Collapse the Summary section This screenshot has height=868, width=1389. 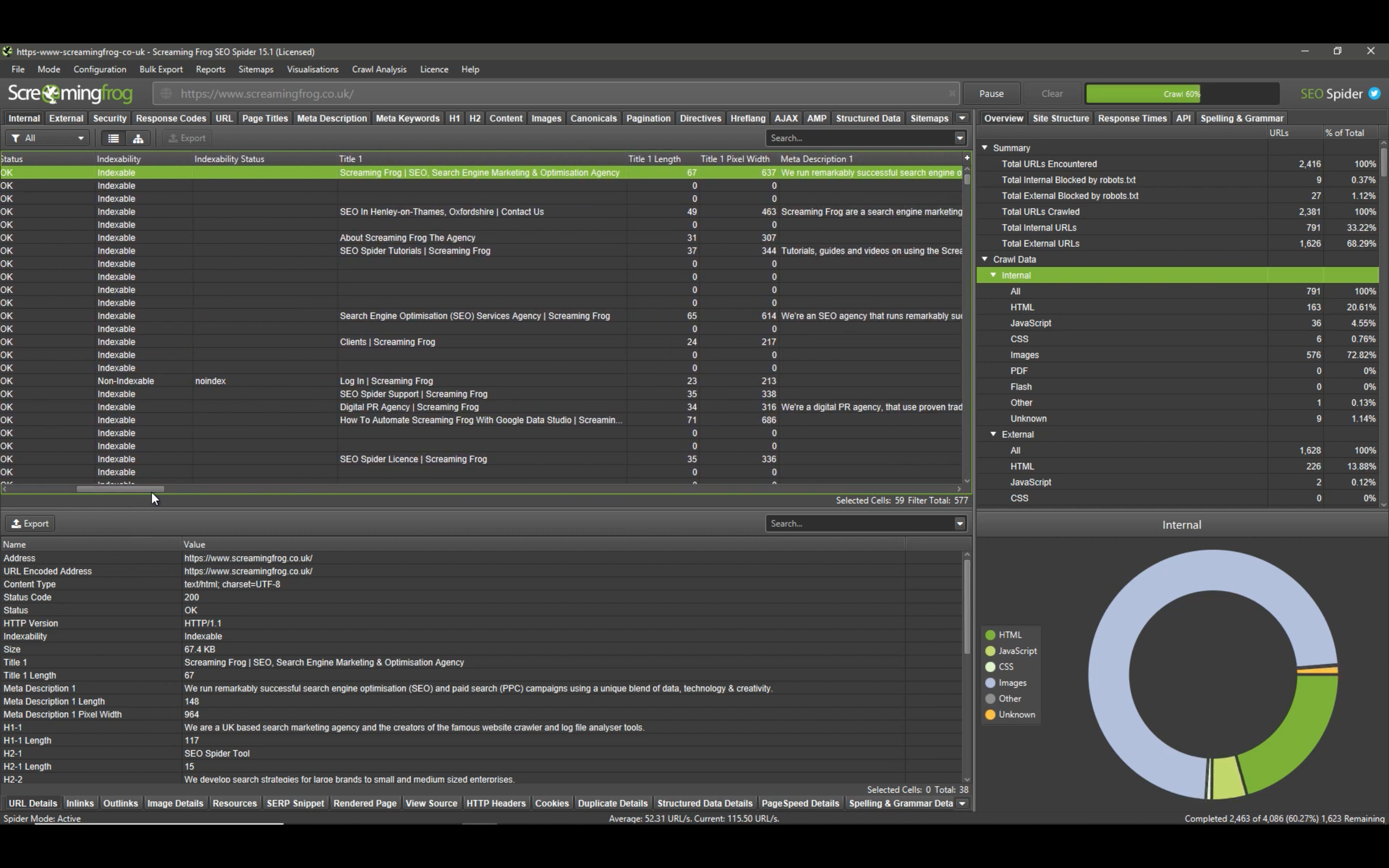tap(985, 148)
